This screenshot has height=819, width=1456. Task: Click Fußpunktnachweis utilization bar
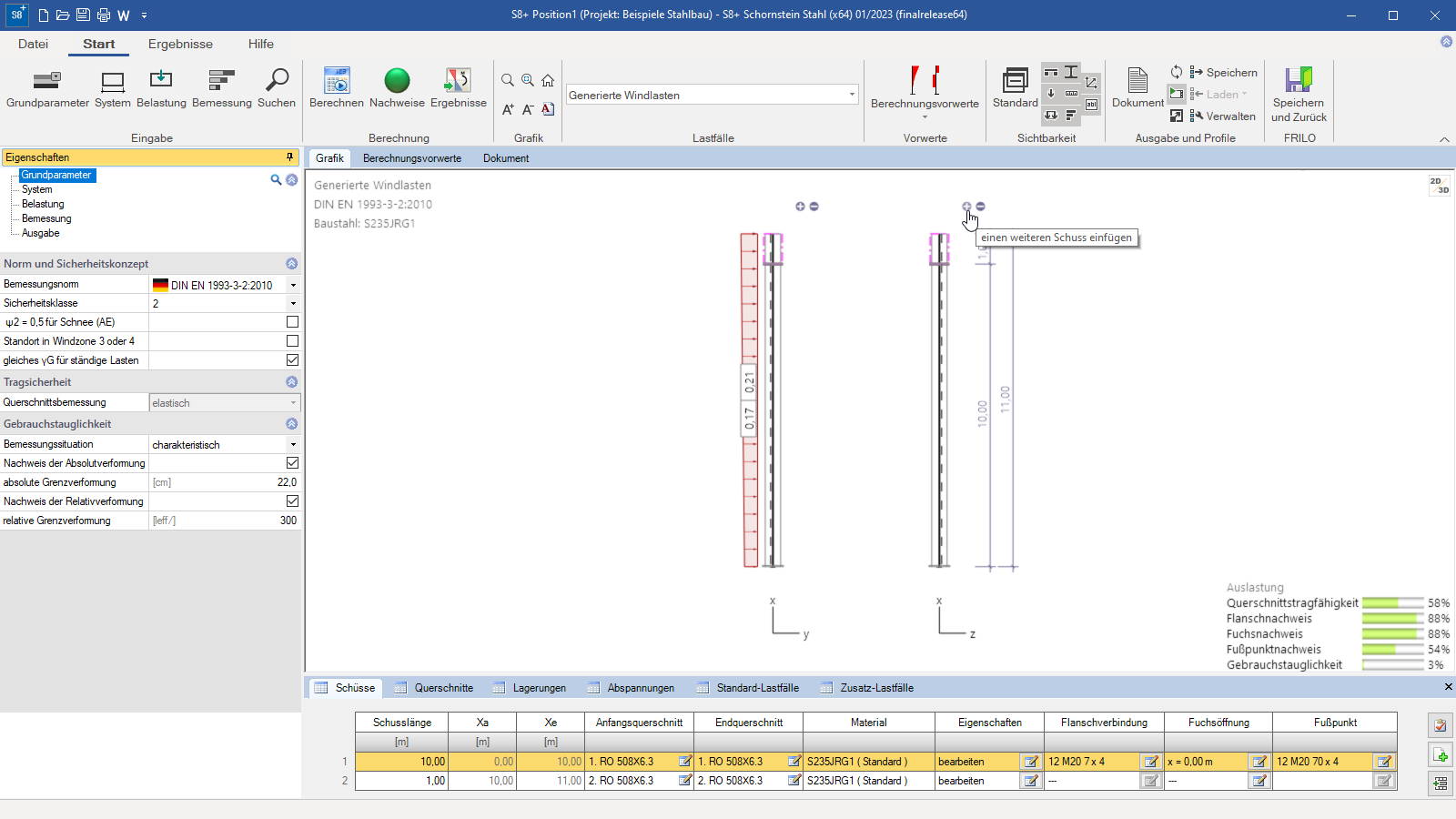click(x=1392, y=650)
